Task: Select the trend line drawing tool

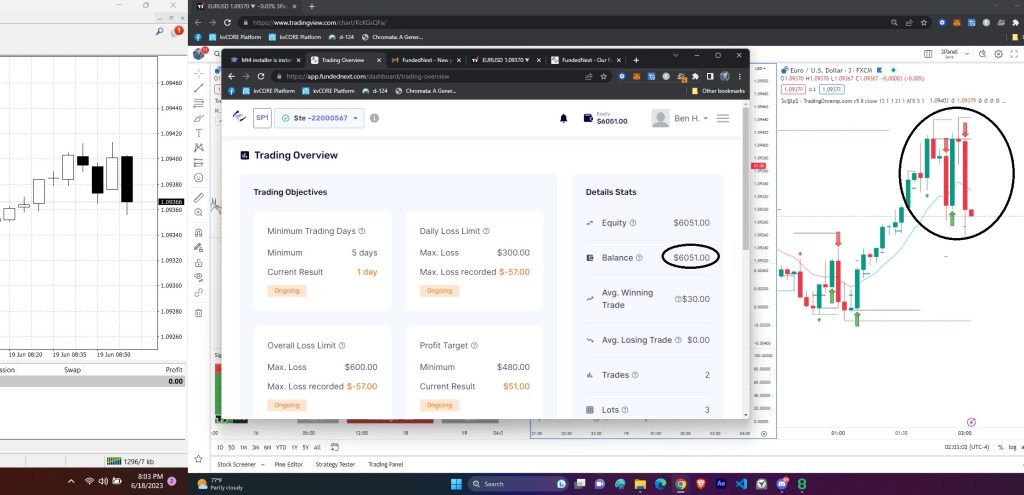Action: click(199, 88)
